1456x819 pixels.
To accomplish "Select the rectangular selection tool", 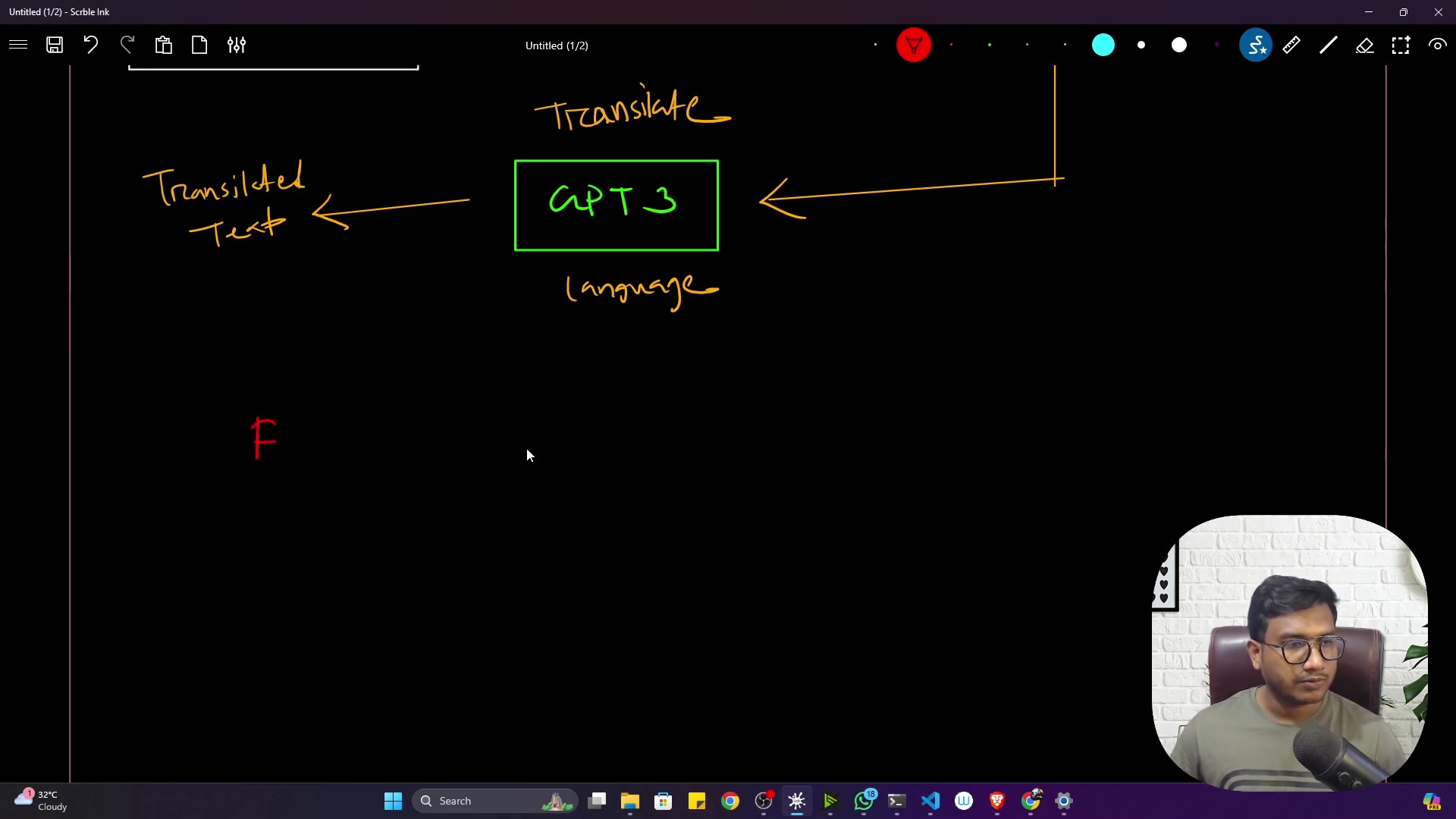I will pos(1401,45).
